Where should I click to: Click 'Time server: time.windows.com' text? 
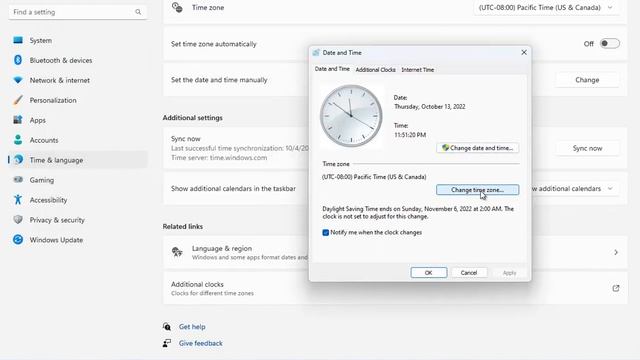coord(219,158)
